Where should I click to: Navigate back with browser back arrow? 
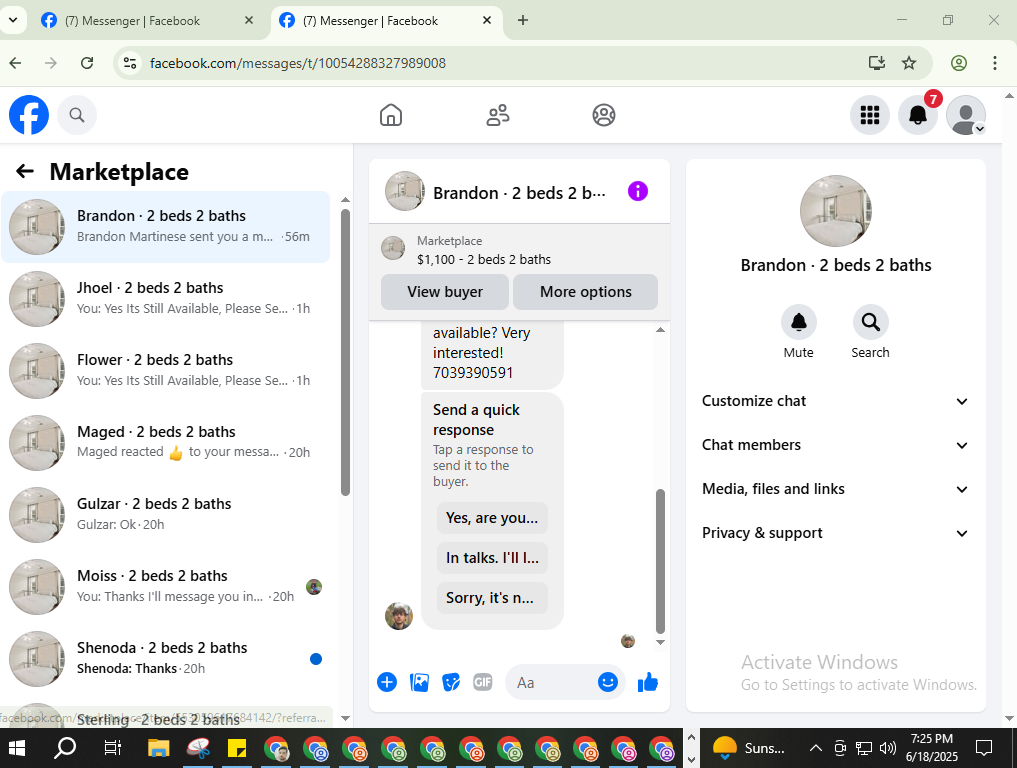click(x=16, y=63)
